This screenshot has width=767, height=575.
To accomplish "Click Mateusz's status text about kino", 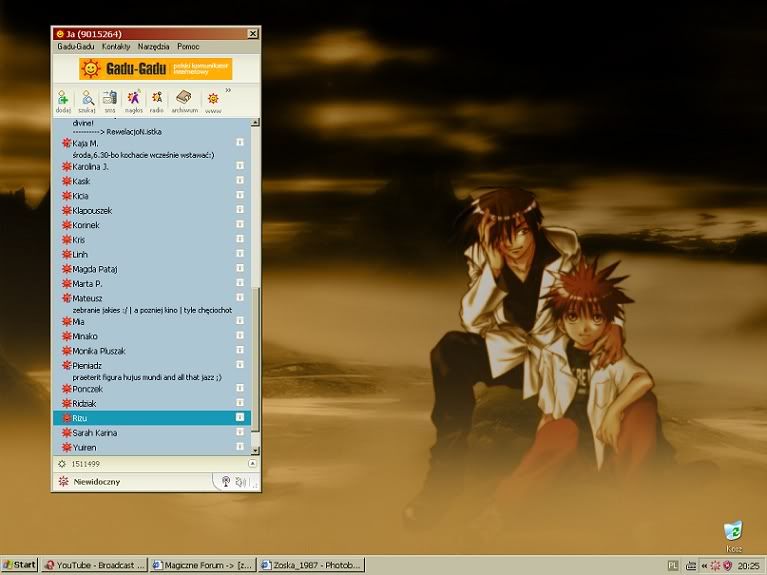I will (x=152, y=310).
